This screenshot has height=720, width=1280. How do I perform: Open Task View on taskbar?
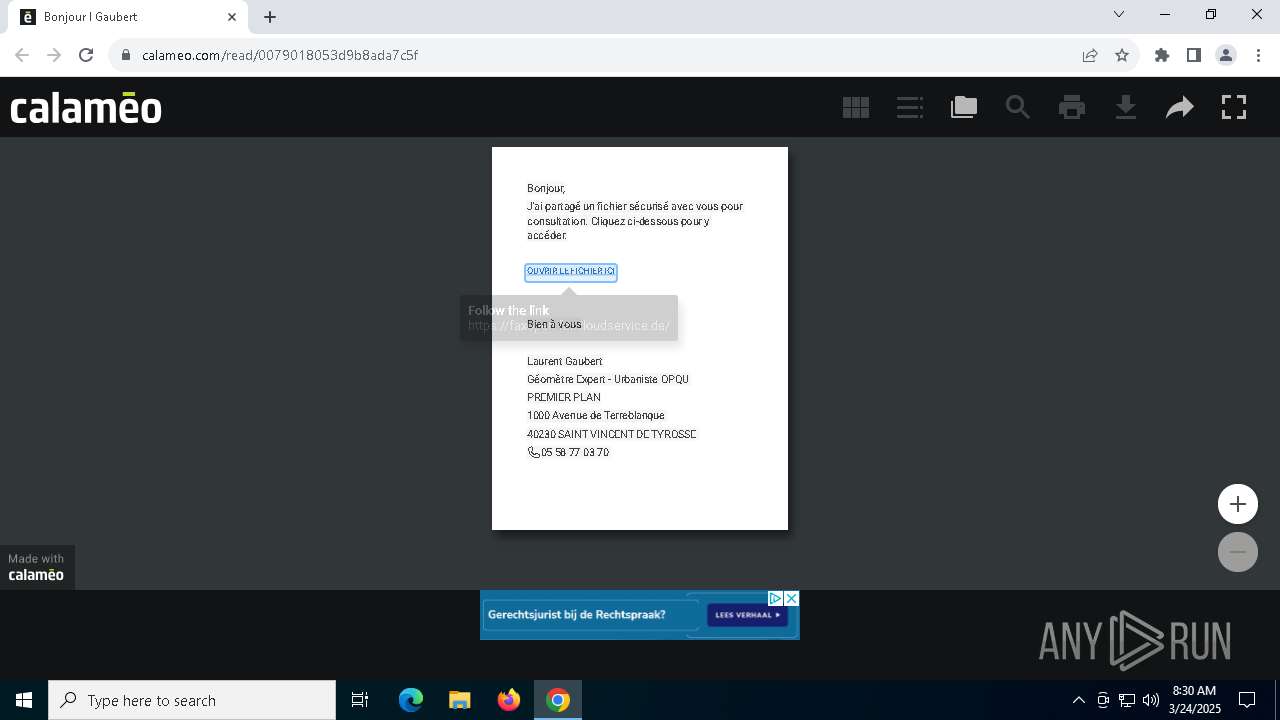[360, 700]
